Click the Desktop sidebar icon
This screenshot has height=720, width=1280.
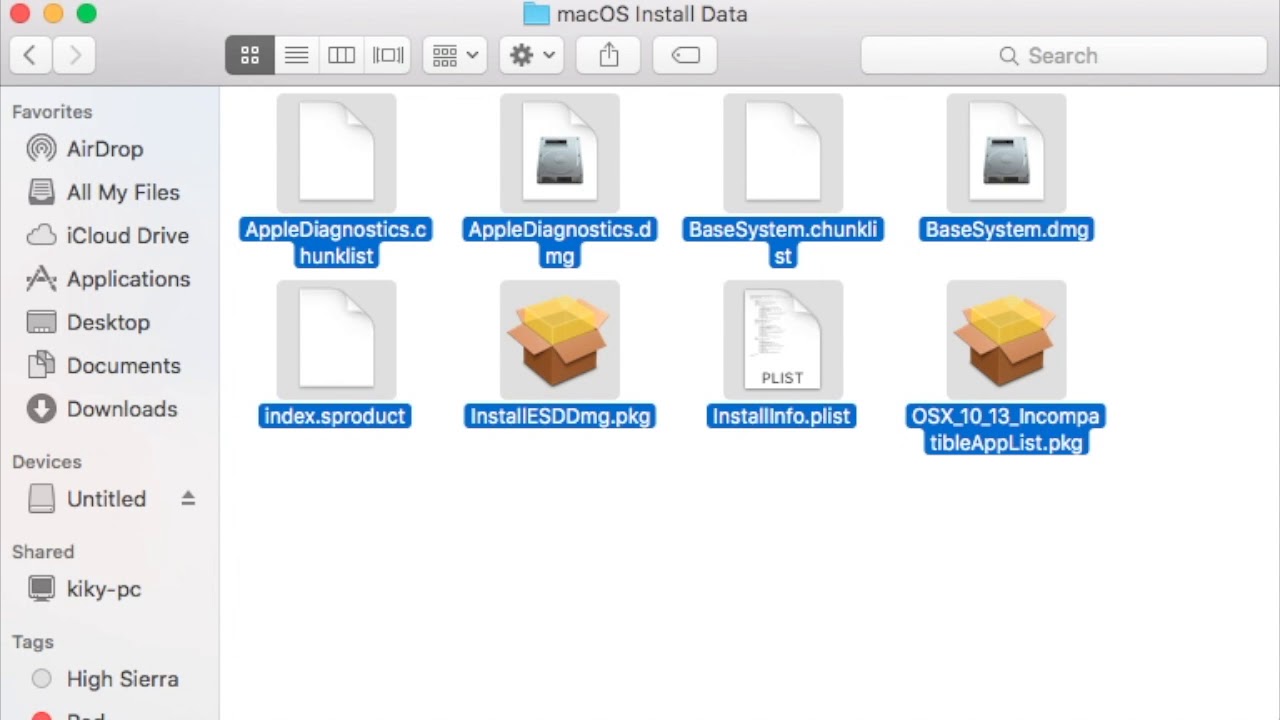pos(41,322)
